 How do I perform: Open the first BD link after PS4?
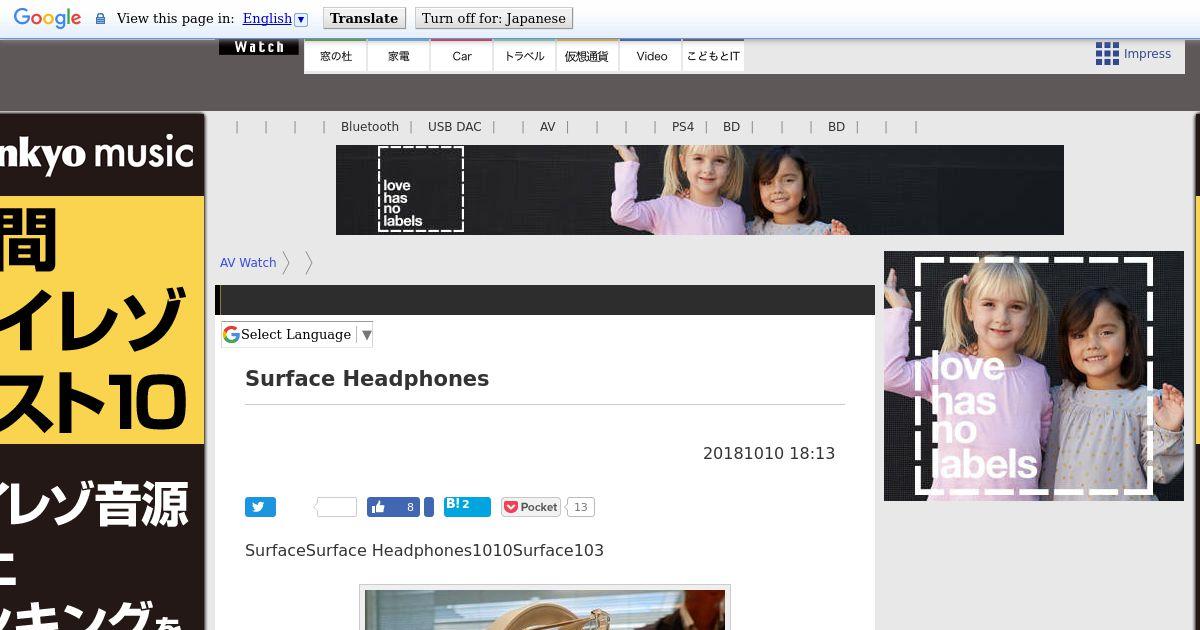click(x=732, y=127)
